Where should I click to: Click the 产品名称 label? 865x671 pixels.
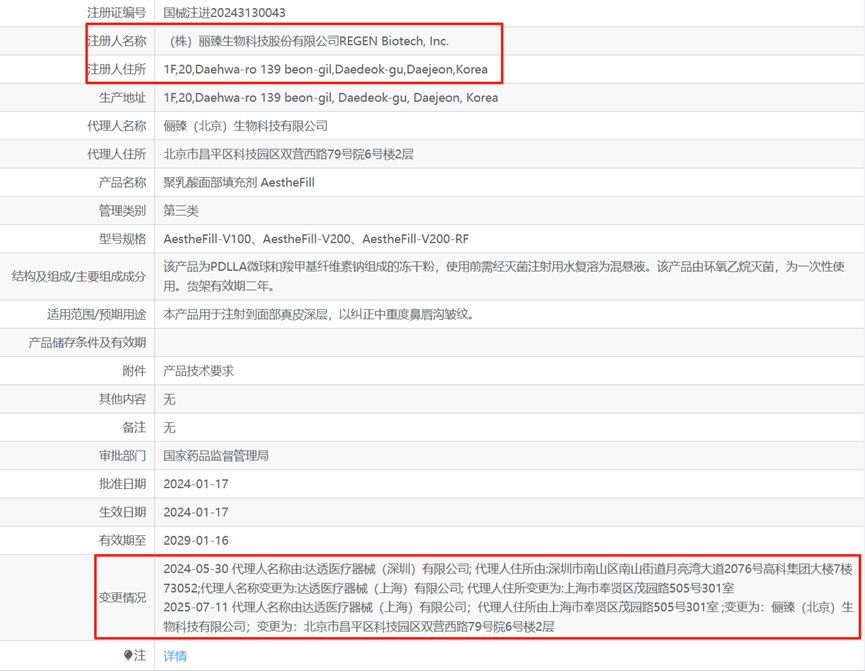[x=122, y=182]
